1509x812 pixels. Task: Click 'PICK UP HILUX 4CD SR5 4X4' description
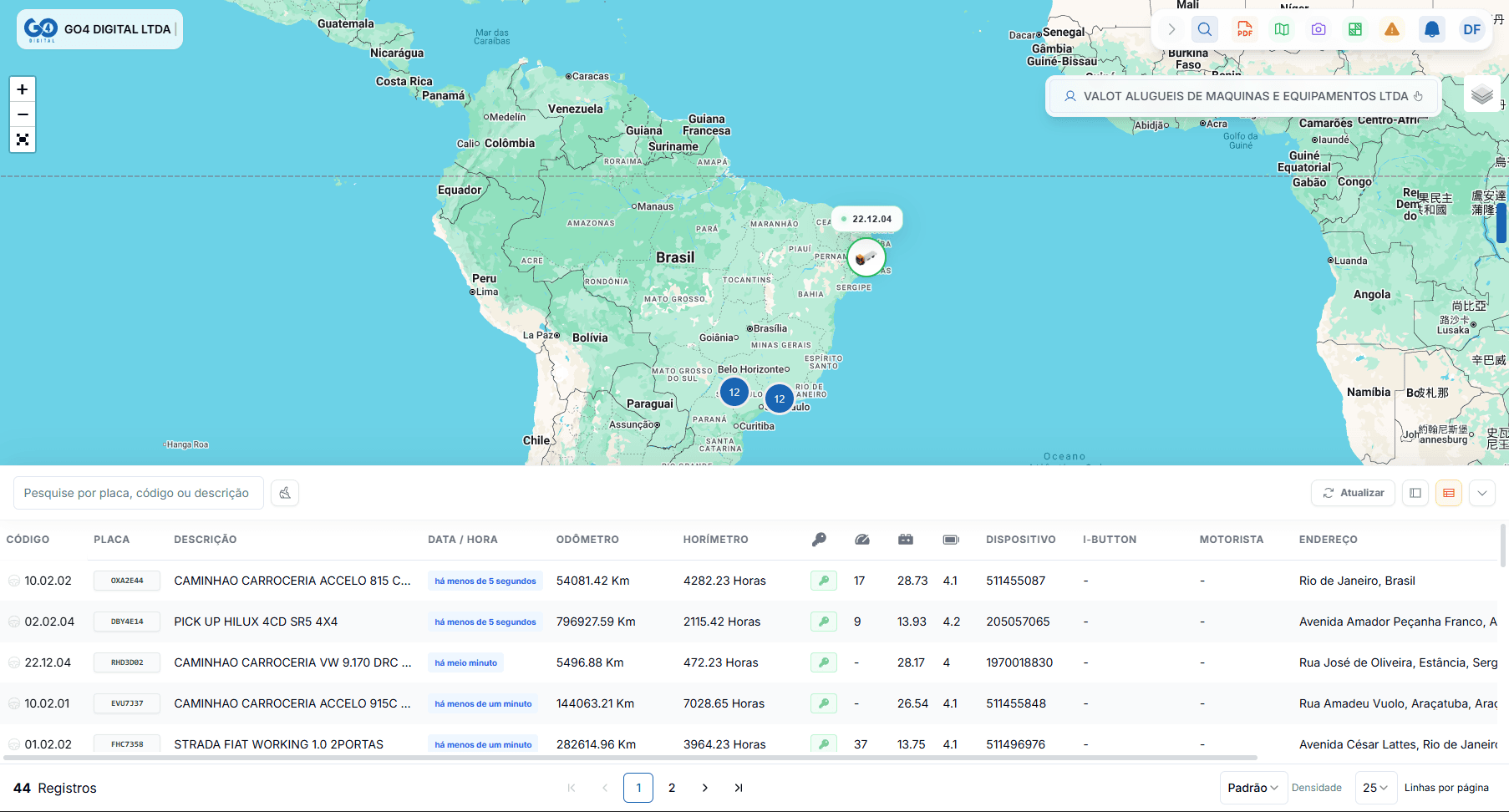tap(256, 622)
